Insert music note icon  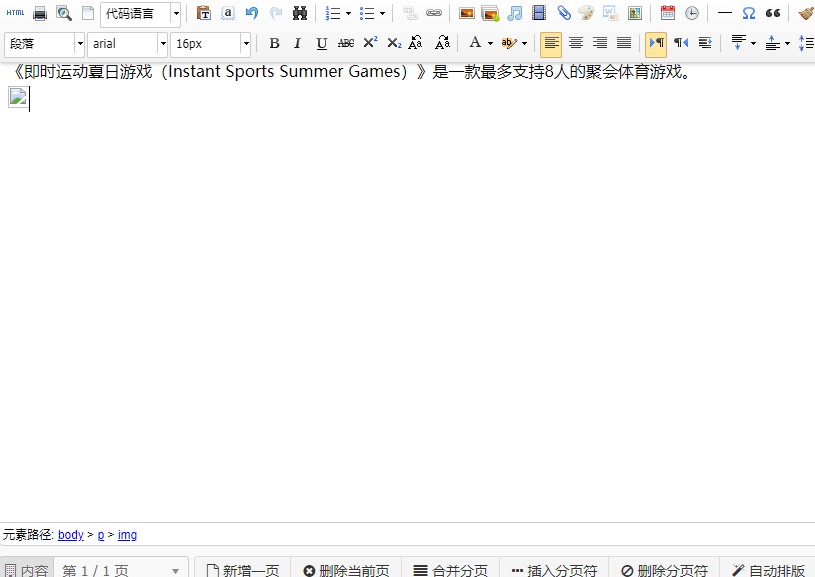click(x=515, y=13)
